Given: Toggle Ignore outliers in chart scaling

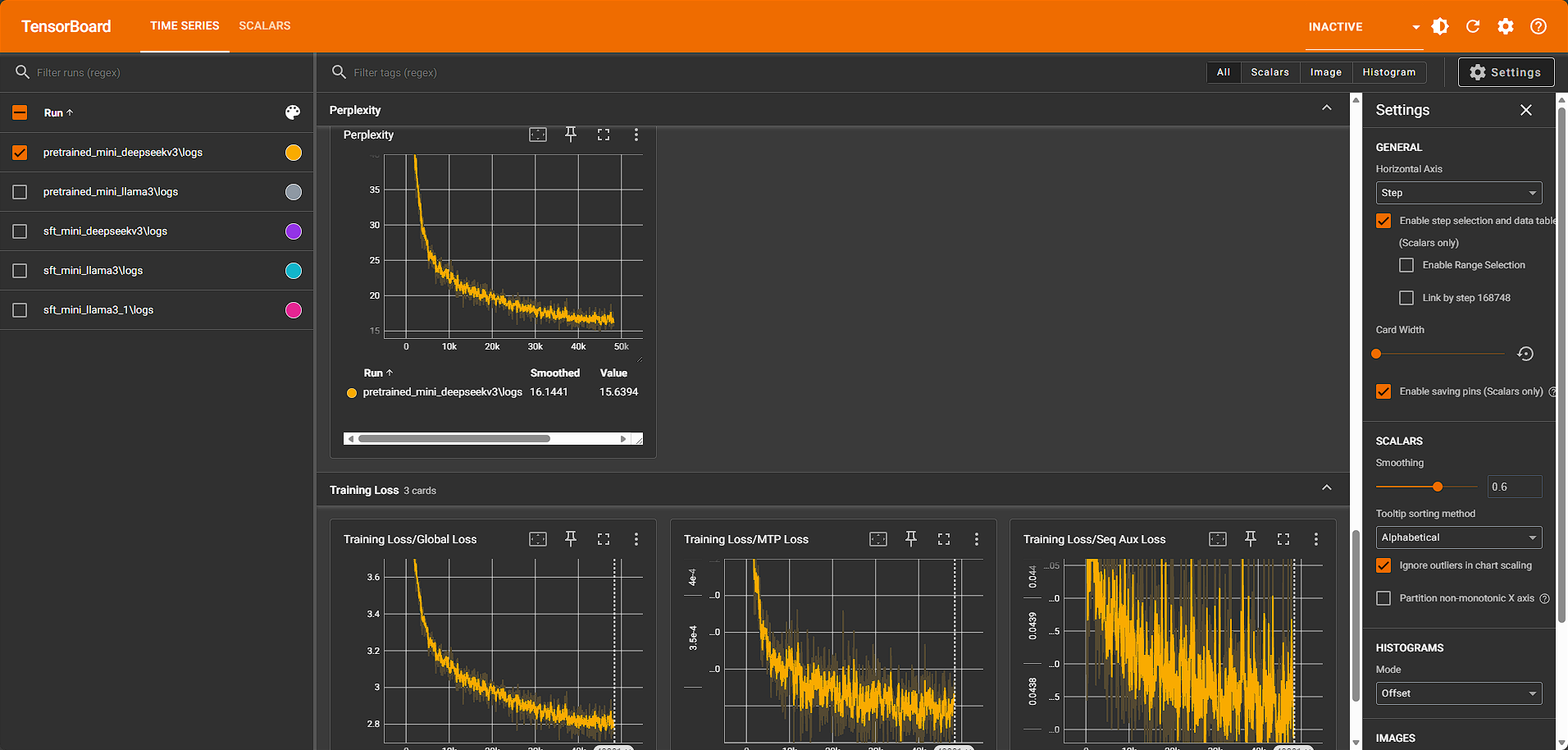Looking at the screenshot, I should [1383, 565].
